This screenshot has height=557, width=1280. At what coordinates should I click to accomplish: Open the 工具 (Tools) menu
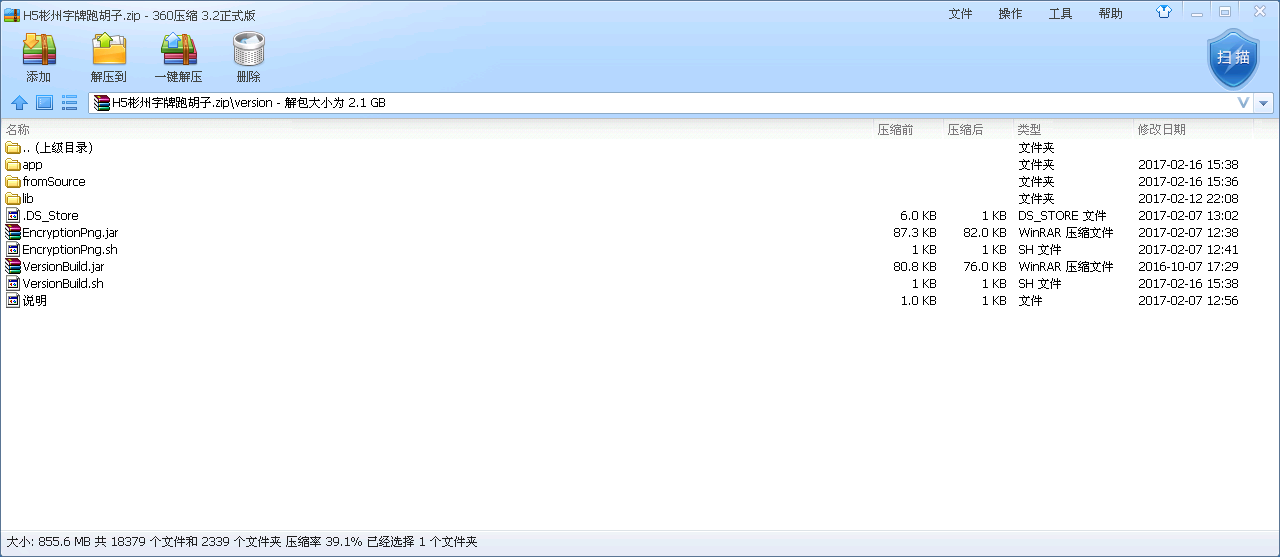[x=1060, y=13]
